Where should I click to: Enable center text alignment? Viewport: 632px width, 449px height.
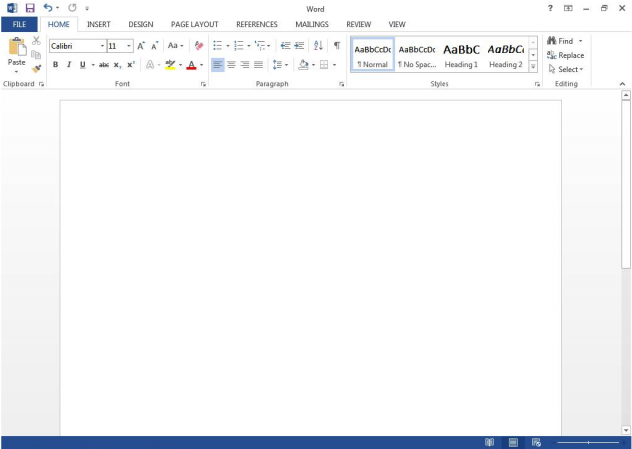pyautogui.click(x=231, y=65)
